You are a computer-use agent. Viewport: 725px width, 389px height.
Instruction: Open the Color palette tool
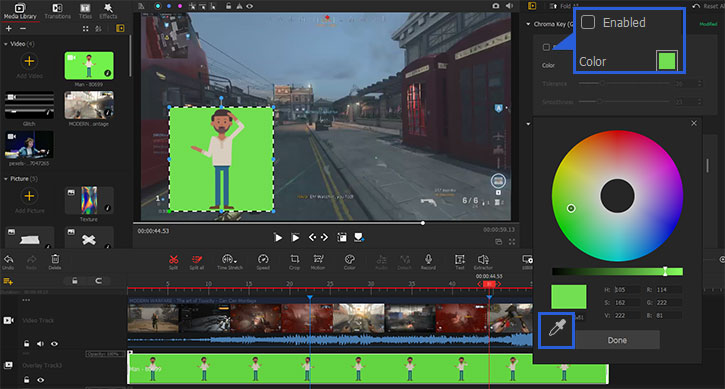350,262
